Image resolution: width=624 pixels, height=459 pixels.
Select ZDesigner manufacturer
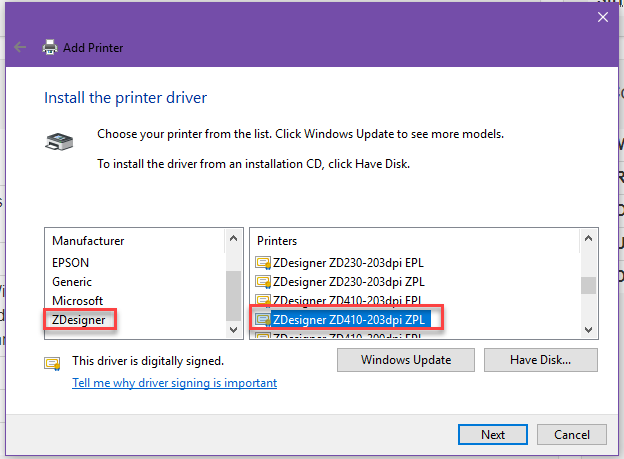click(78, 320)
